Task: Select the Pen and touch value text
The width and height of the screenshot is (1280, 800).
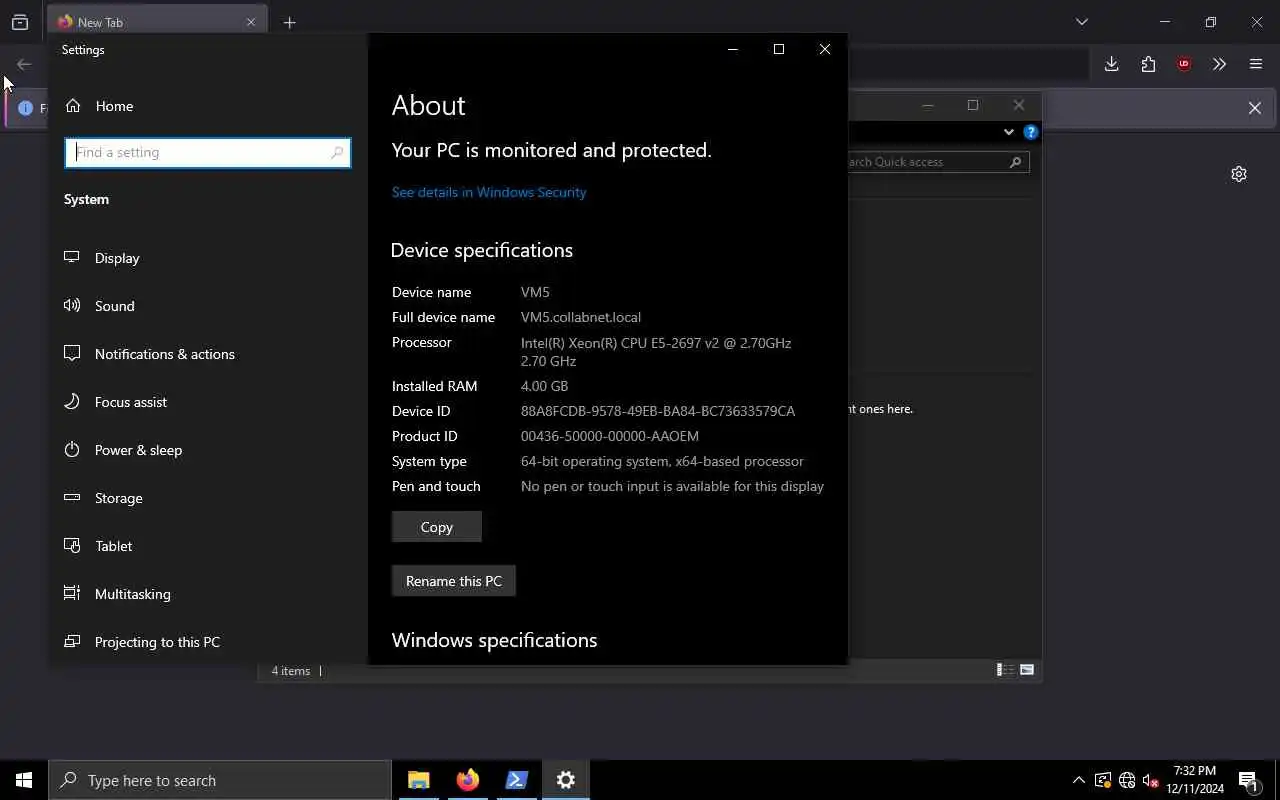Action: click(672, 486)
